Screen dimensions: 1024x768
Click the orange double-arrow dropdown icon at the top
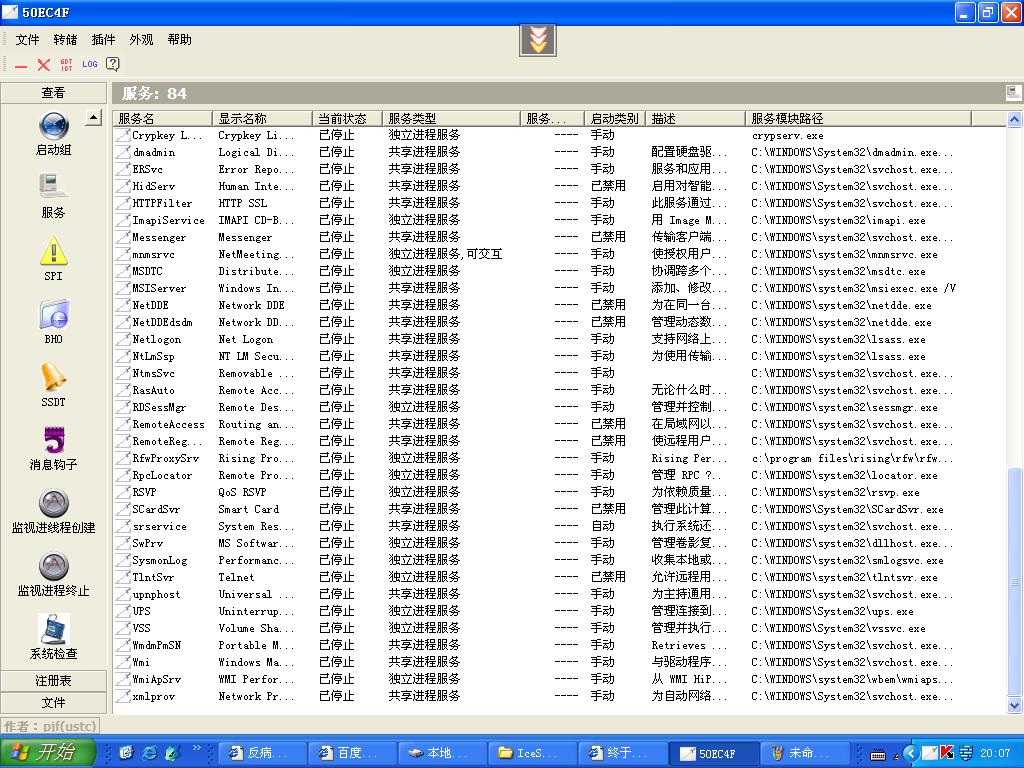pyautogui.click(x=537, y=40)
